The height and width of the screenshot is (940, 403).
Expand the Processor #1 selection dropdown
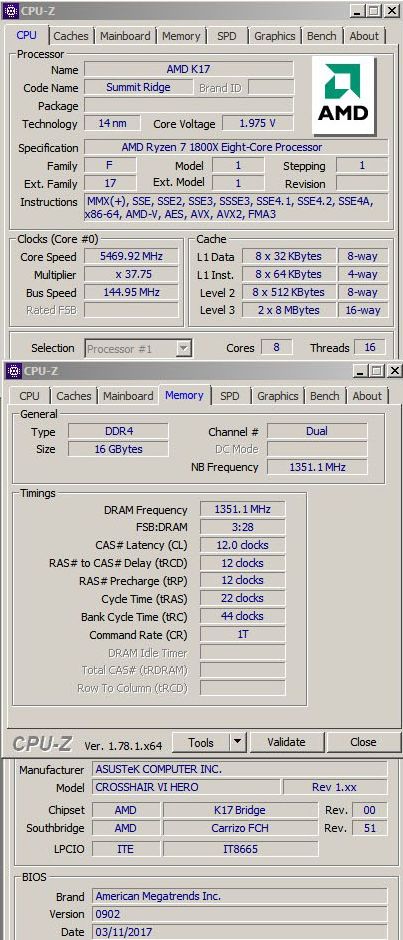tap(185, 348)
